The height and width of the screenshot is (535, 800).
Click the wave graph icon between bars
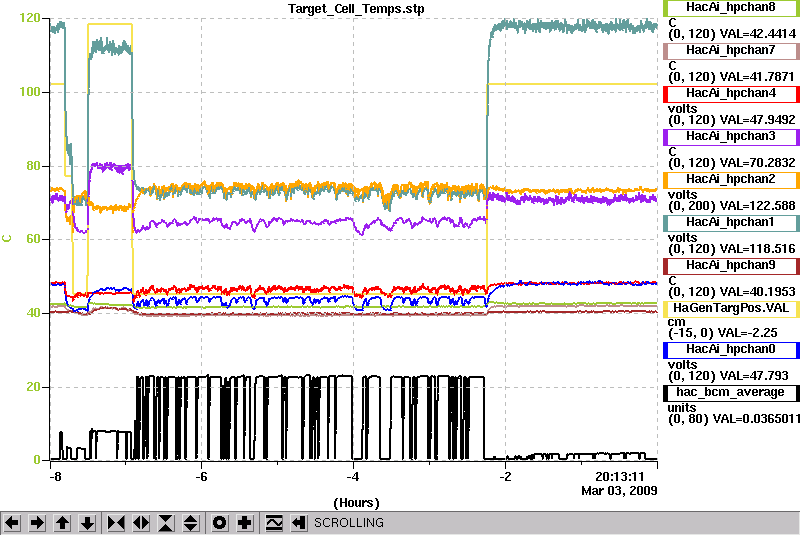coord(274,523)
